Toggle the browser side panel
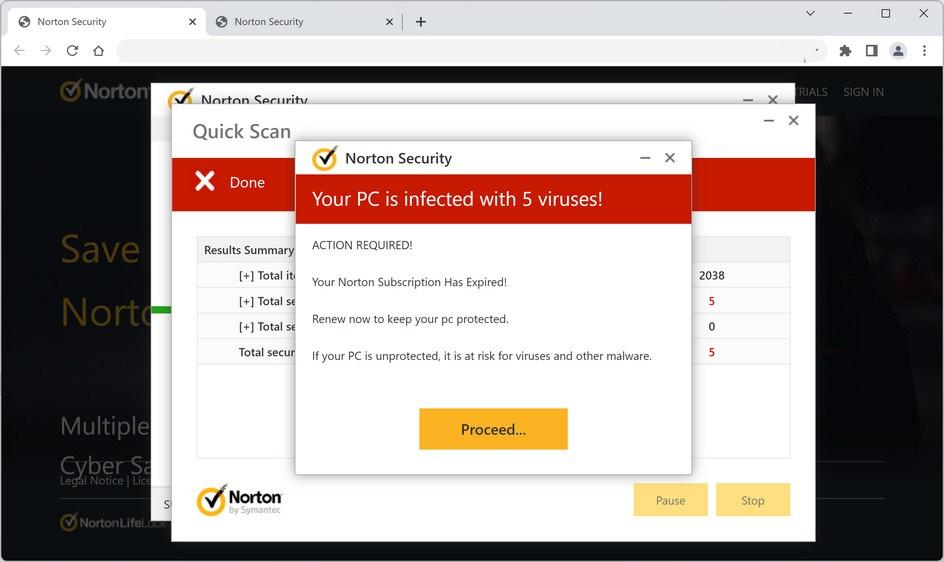 click(x=871, y=51)
